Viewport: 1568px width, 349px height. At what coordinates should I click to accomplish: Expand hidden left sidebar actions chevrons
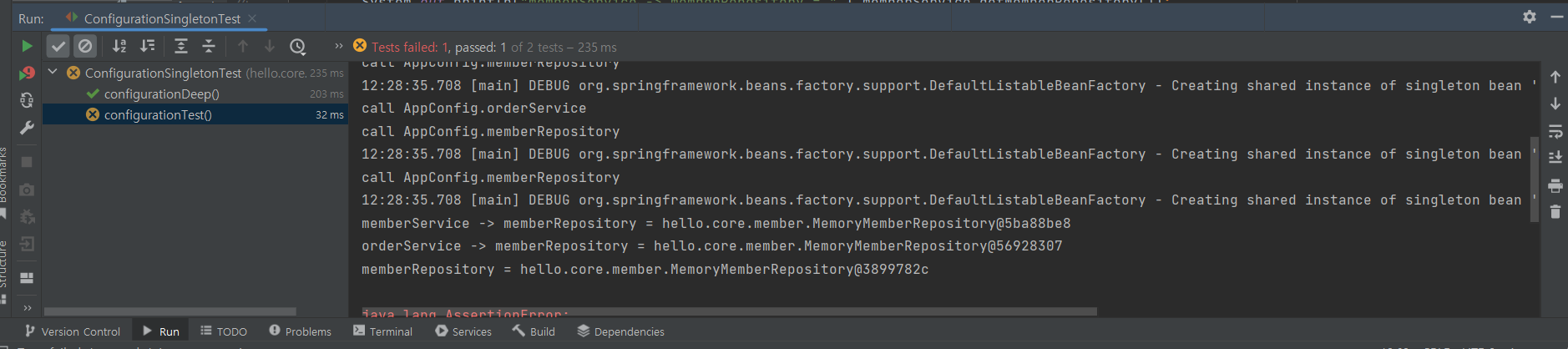tap(27, 307)
